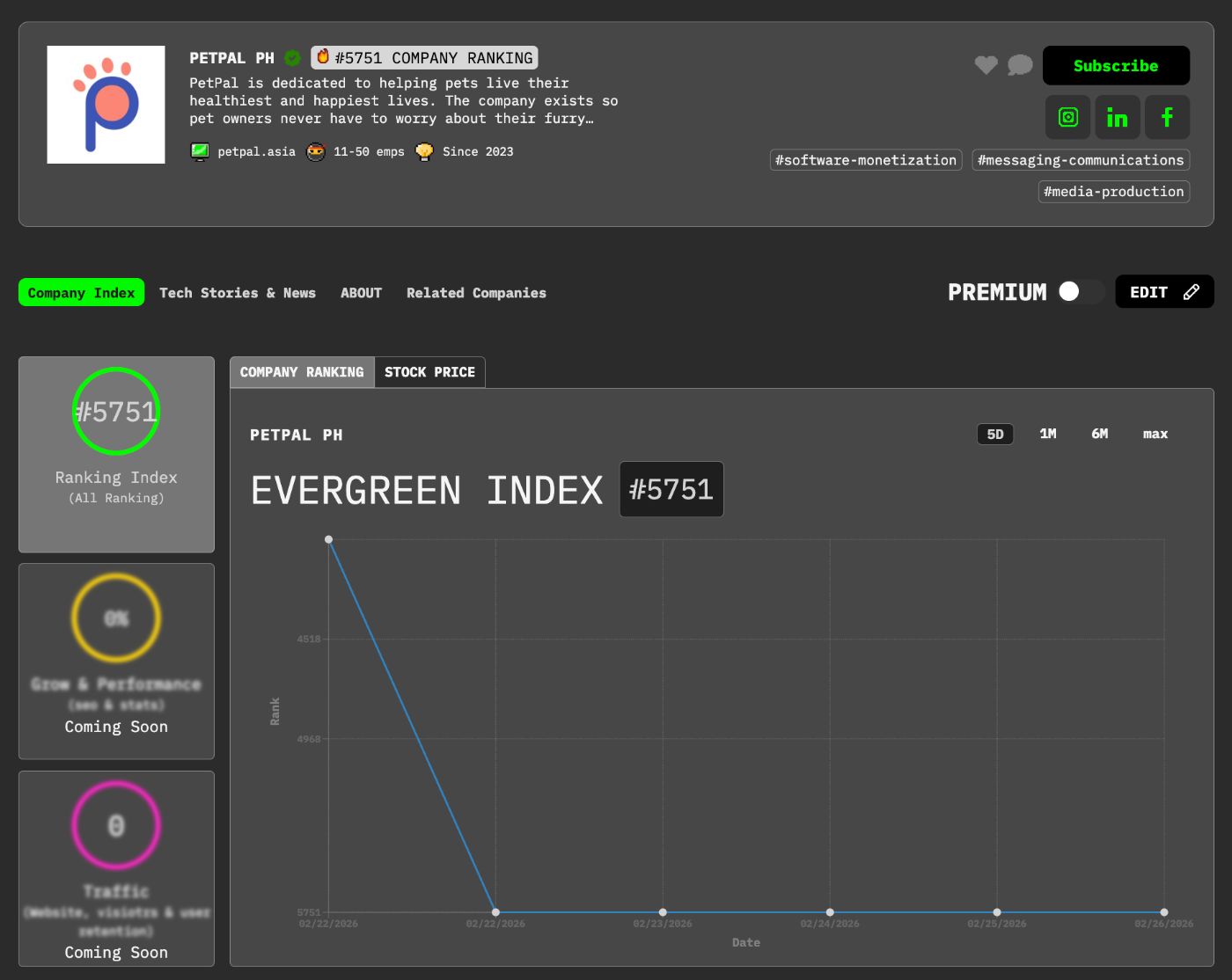Go to the Related Companies tab
Viewport: 1232px width, 980px height.
tap(476, 293)
